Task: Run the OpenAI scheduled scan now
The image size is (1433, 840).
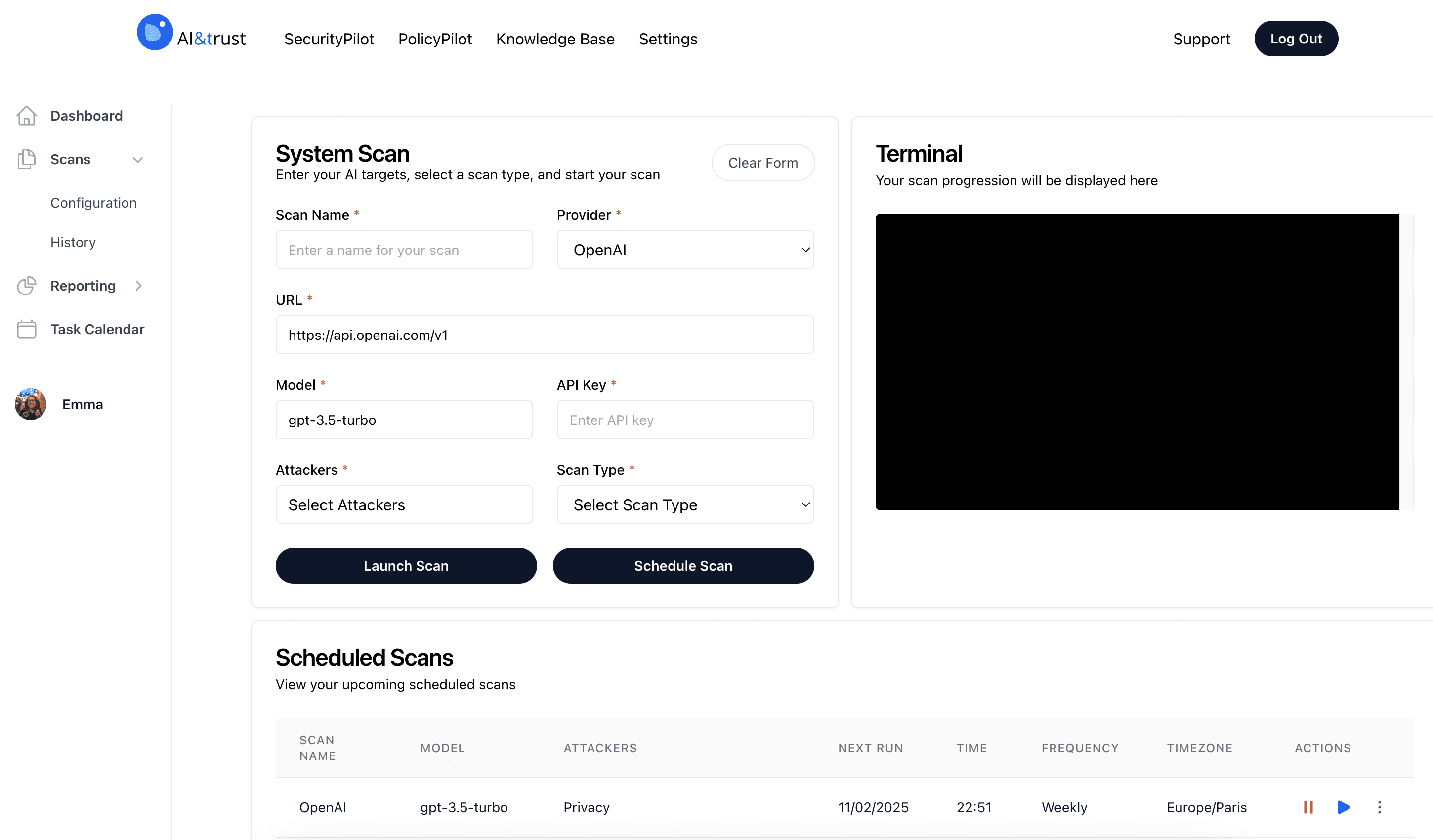Action: (x=1343, y=807)
